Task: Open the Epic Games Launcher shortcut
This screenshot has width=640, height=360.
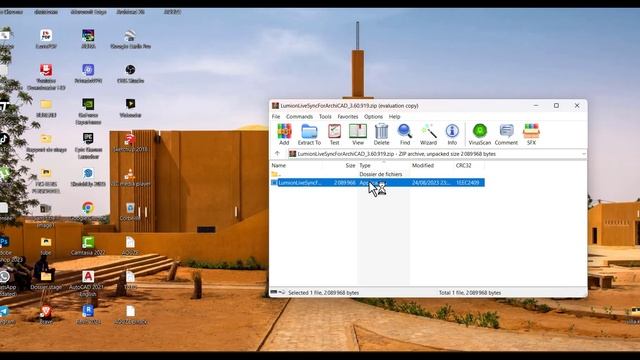Action: click(x=88, y=146)
